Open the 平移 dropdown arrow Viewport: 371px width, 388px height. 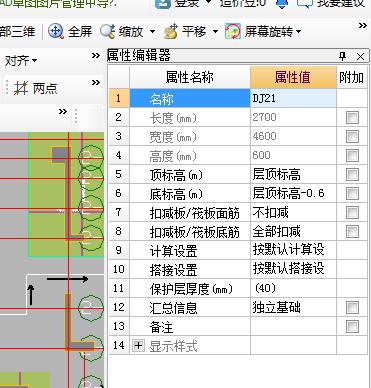coord(215,32)
